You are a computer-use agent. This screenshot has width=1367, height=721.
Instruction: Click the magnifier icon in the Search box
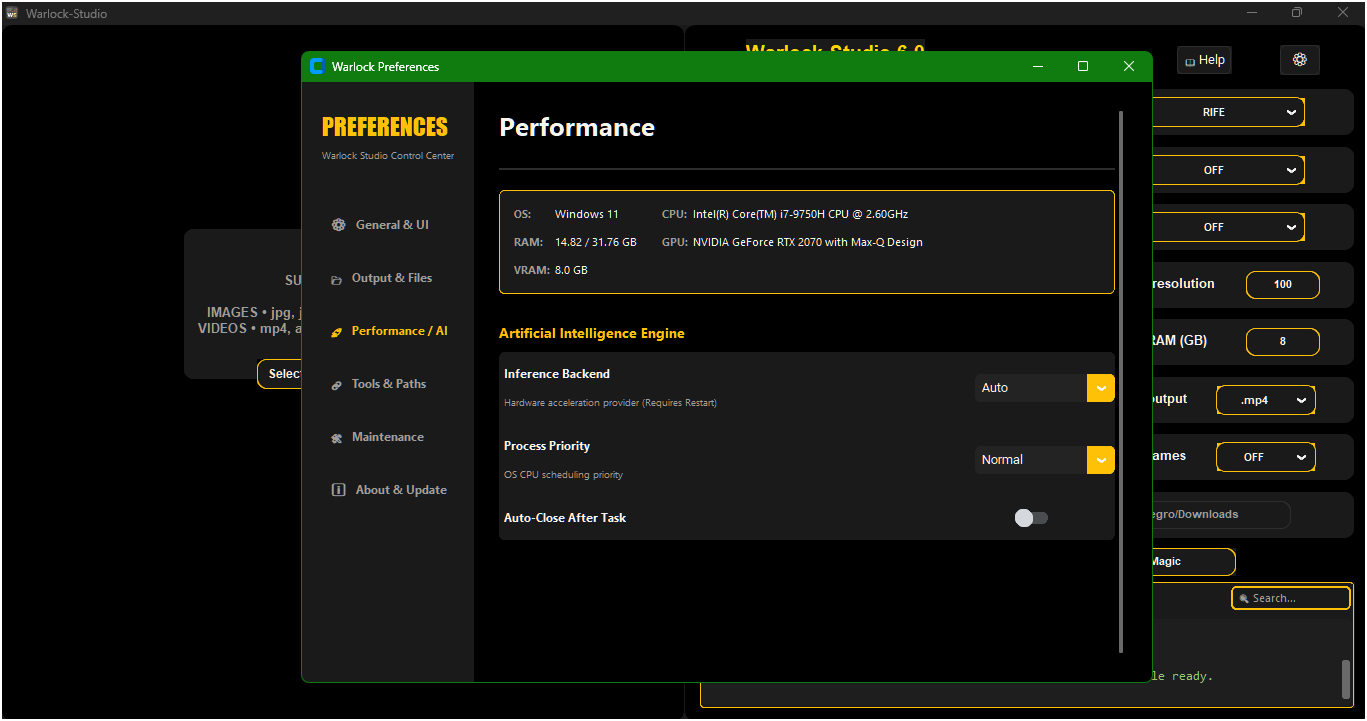coord(1244,598)
